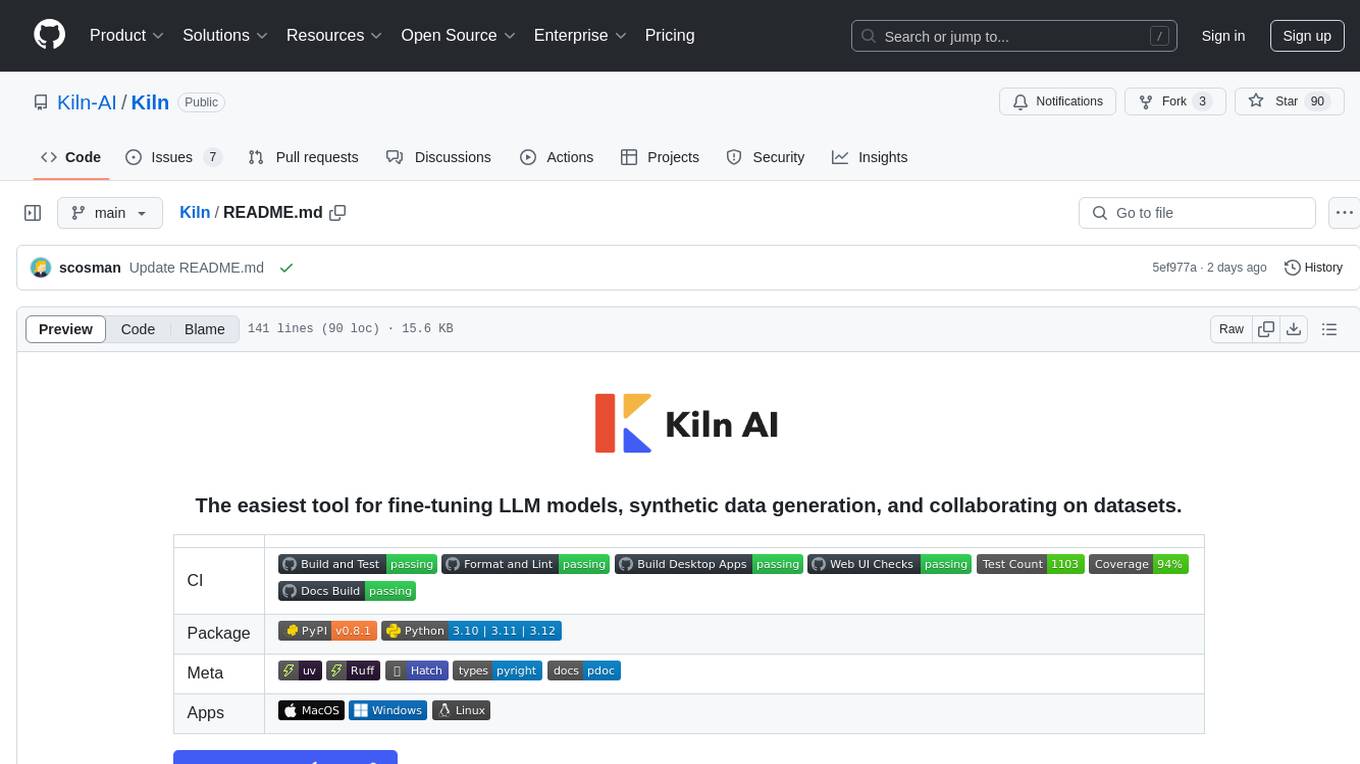1360x764 pixels.
Task: Click the Ruff badge
Action: [354, 671]
